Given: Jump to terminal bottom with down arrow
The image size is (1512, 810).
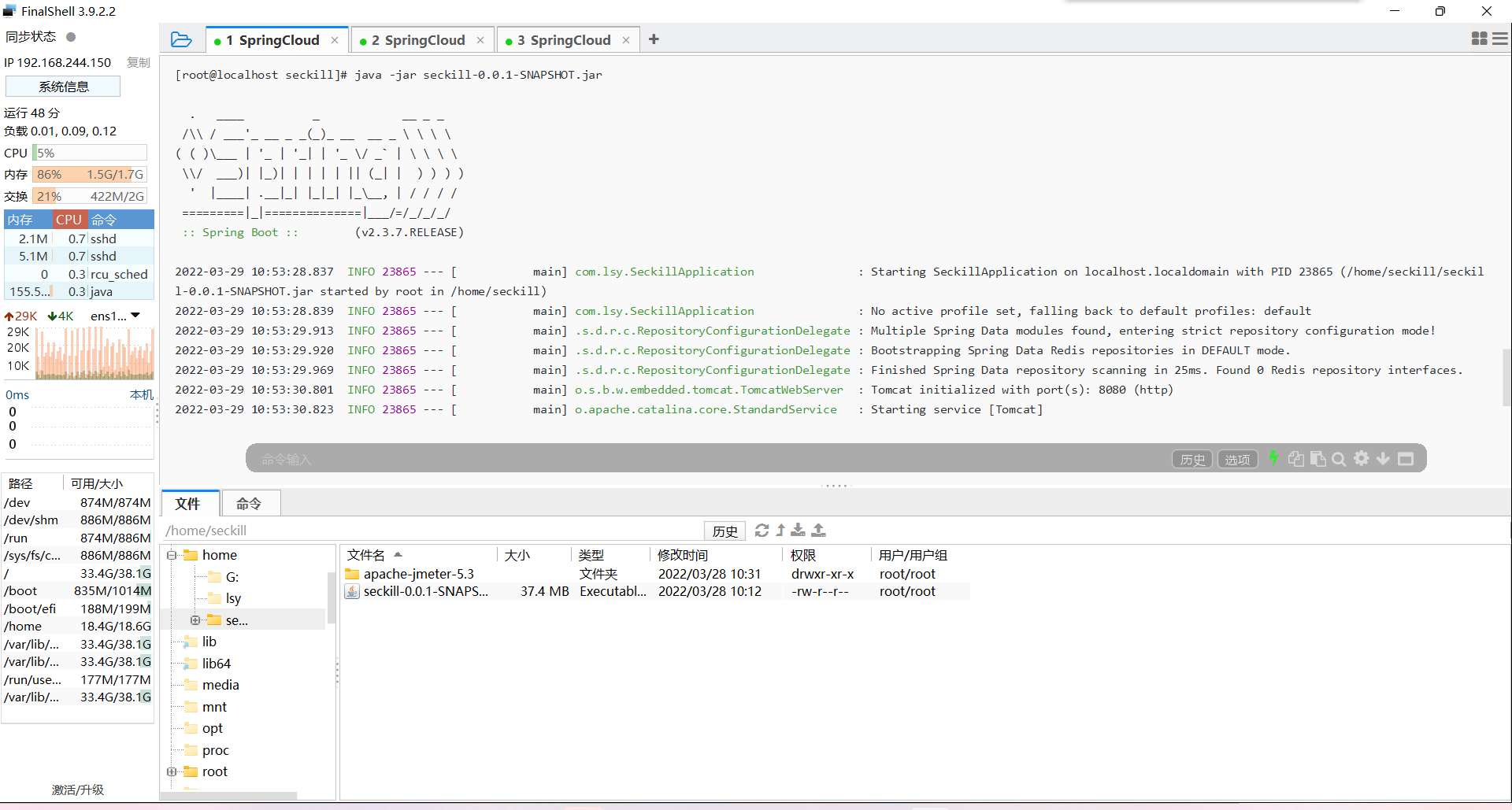Looking at the screenshot, I should [1383, 458].
